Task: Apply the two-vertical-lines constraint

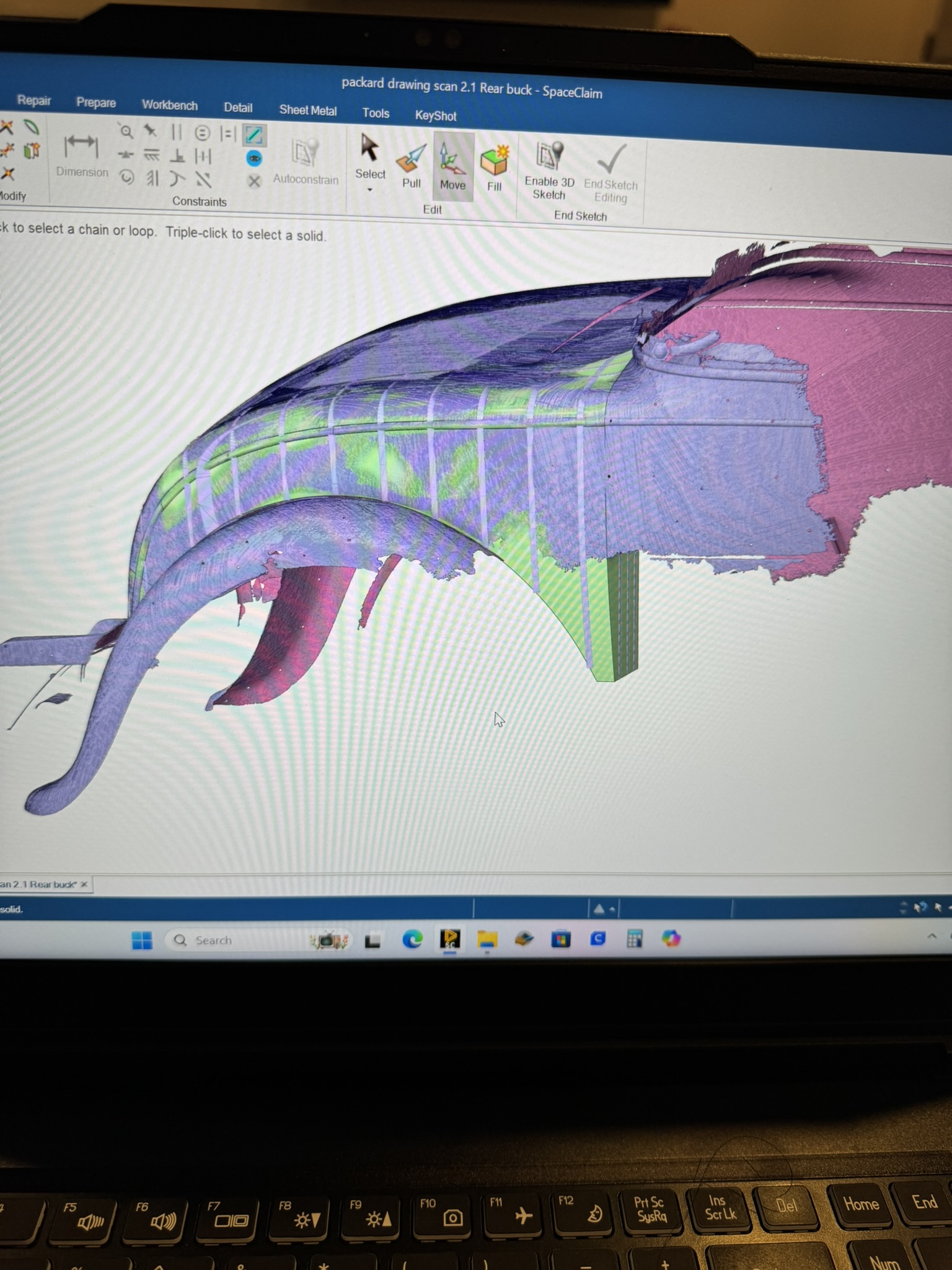Action: 177,132
